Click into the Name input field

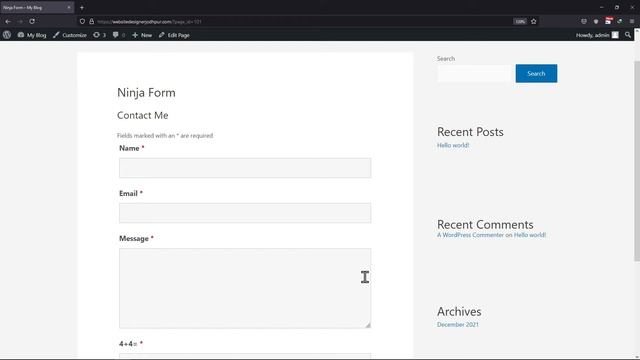[245, 168]
